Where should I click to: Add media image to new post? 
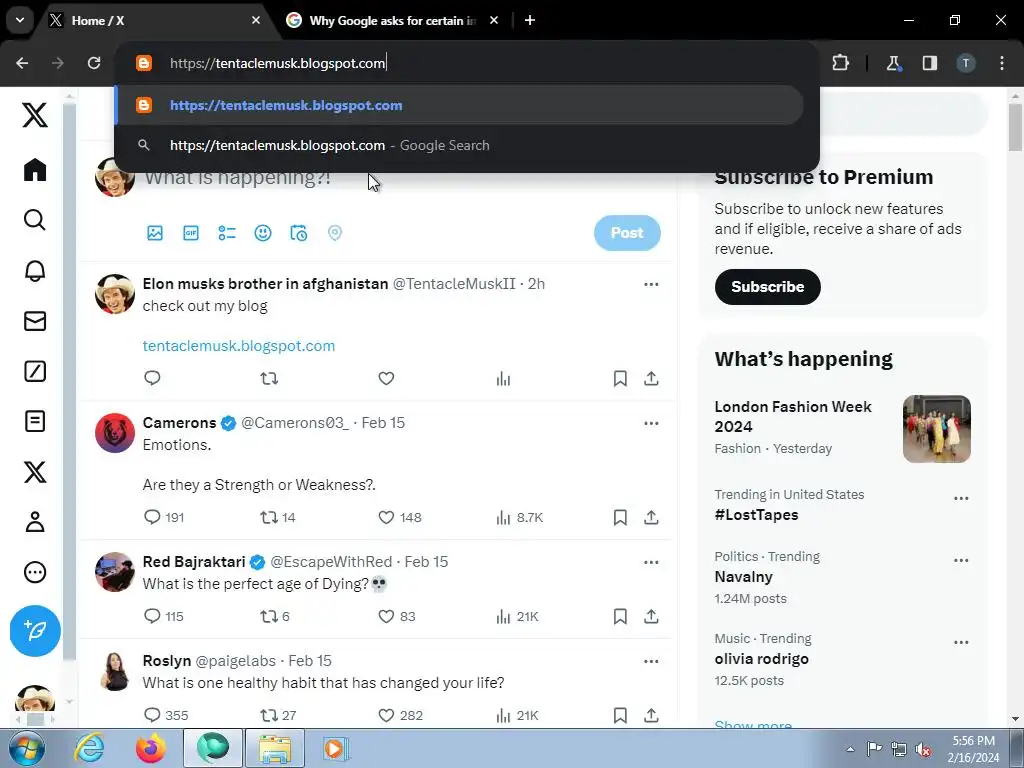[155, 233]
